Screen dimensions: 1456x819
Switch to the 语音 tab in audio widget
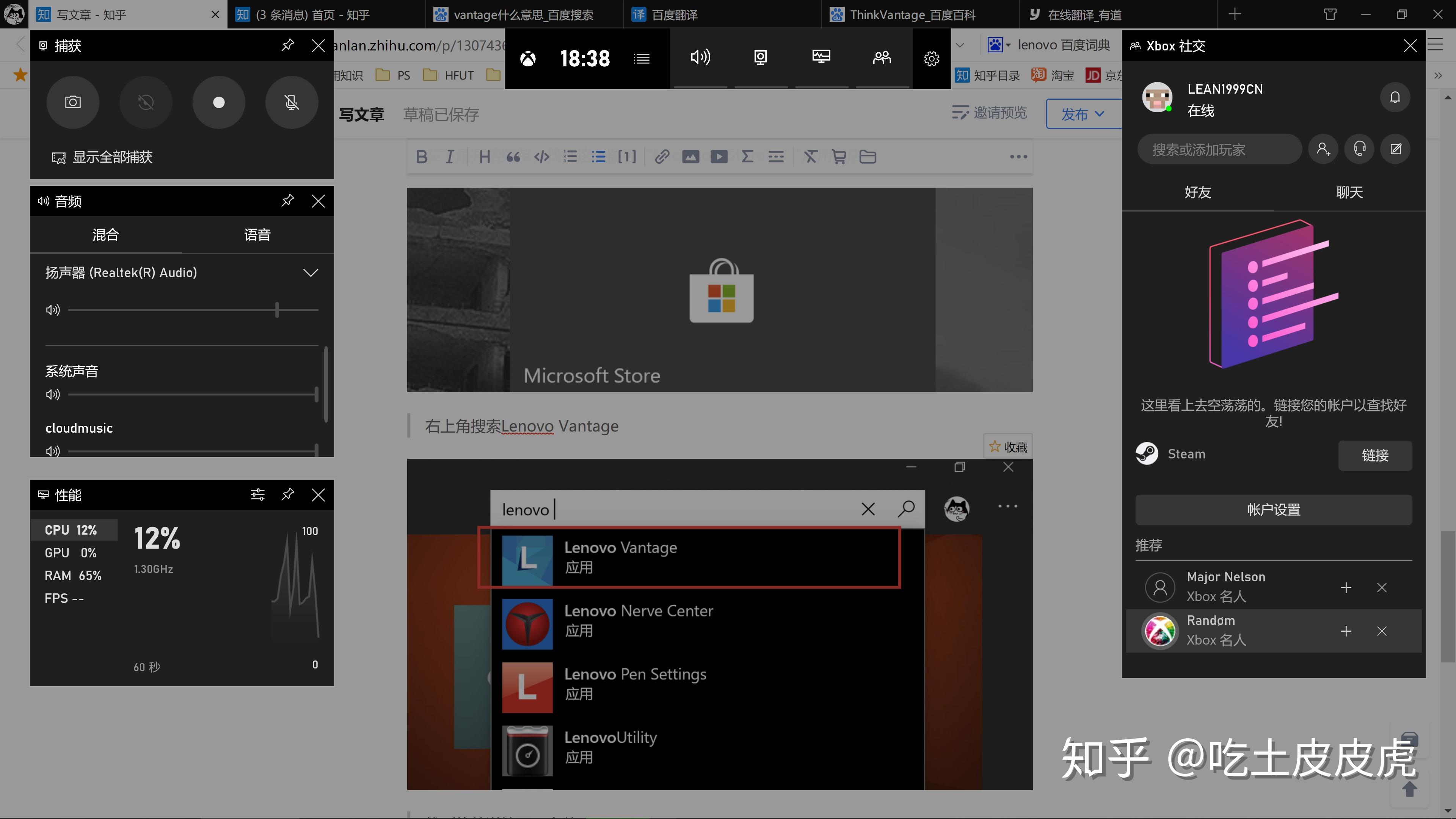258,235
